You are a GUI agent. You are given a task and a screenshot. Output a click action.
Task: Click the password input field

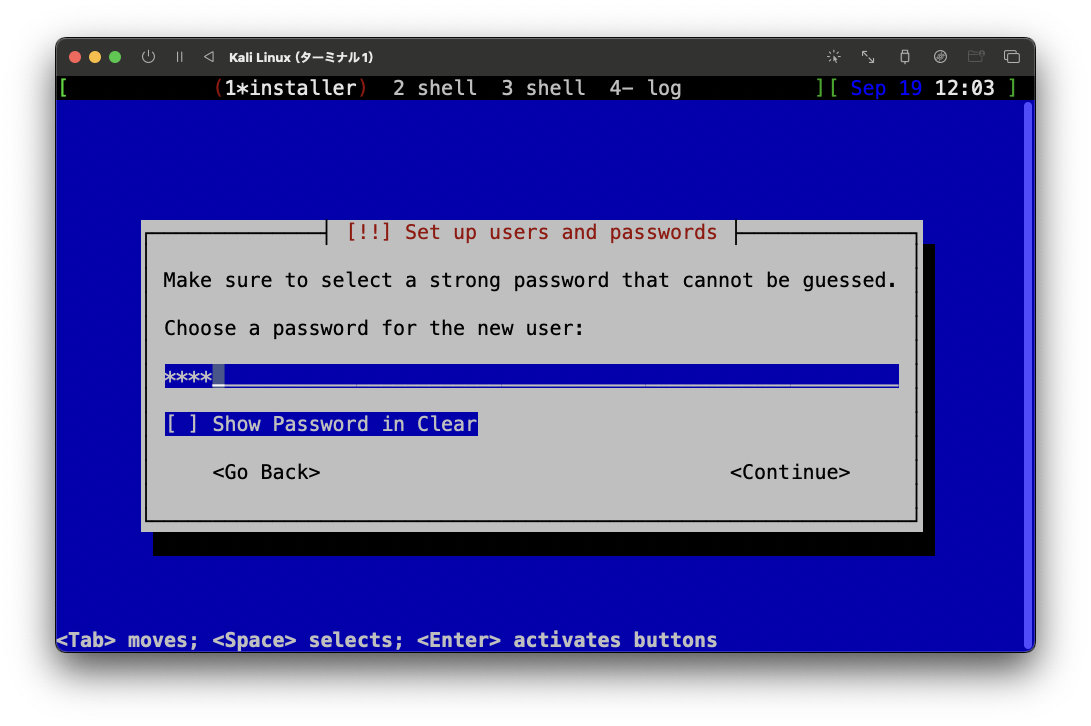(530, 375)
